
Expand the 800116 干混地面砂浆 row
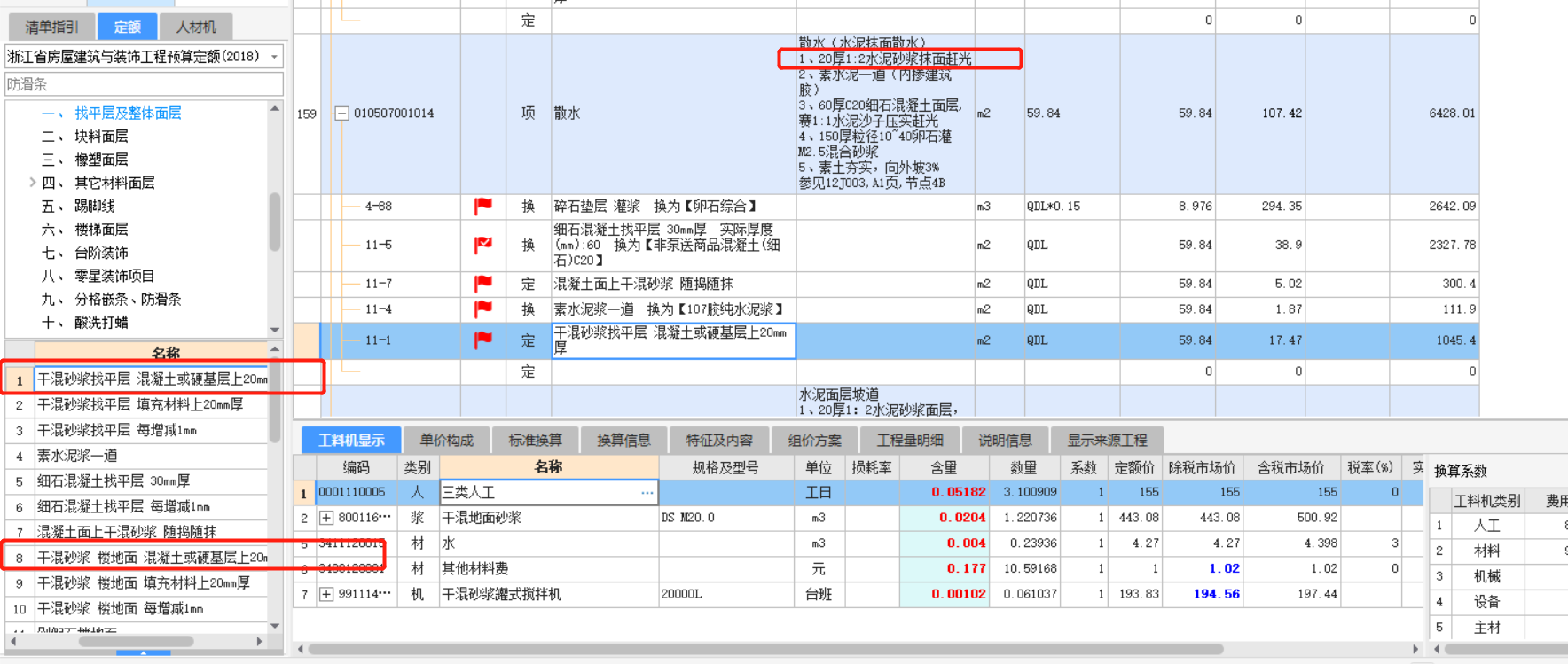(x=326, y=518)
